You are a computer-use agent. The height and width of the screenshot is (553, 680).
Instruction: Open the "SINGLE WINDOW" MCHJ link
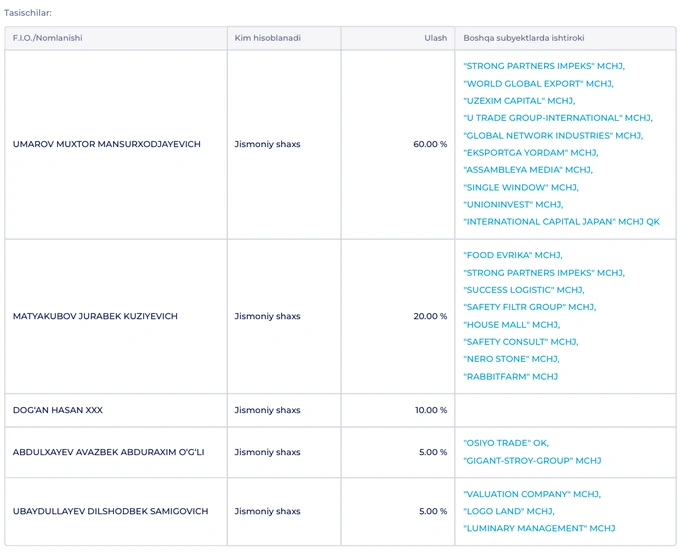[x=520, y=187]
